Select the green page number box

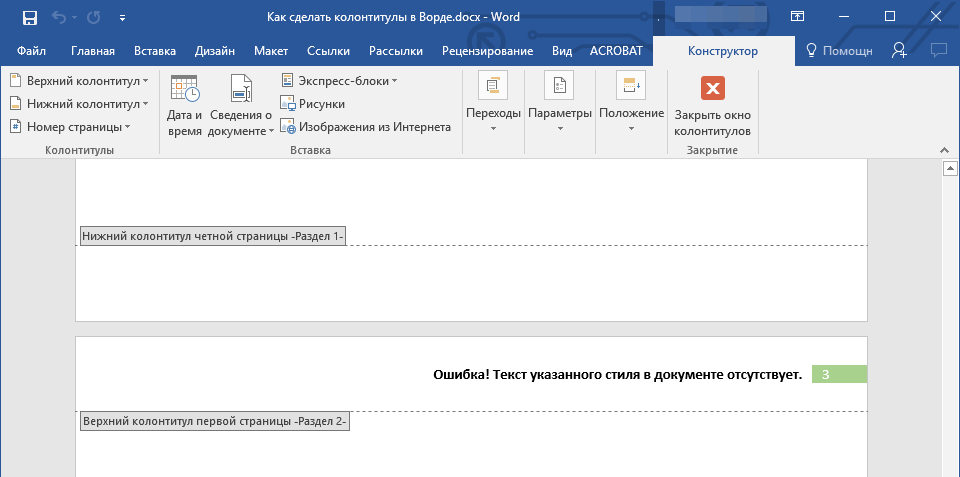838,375
